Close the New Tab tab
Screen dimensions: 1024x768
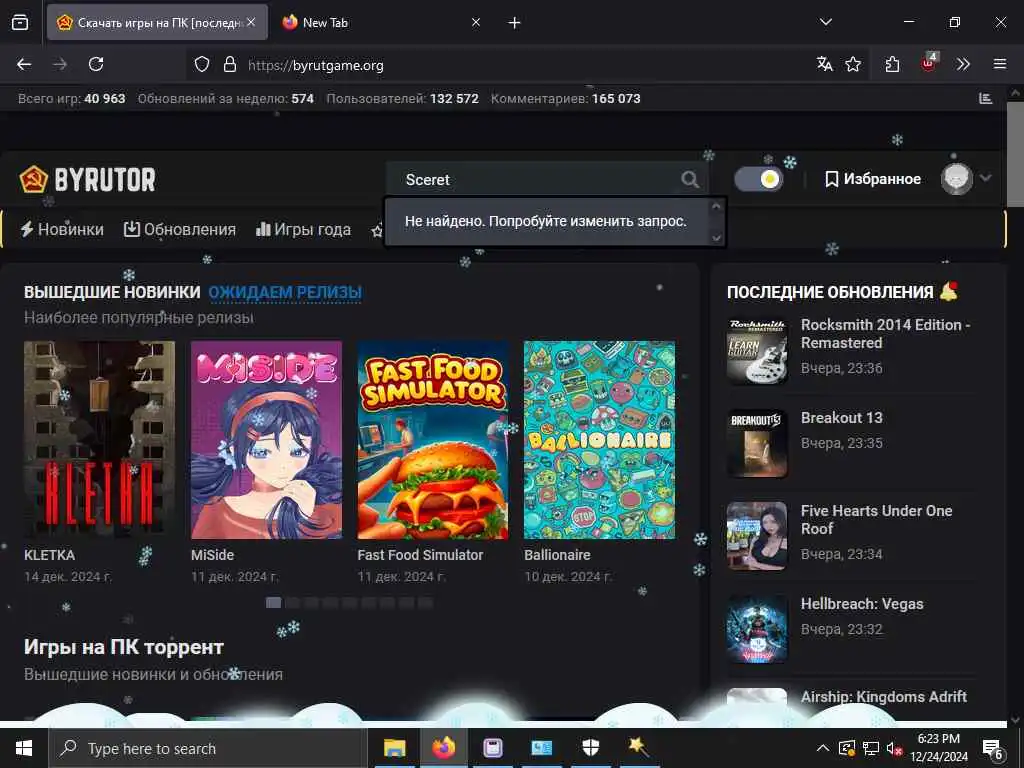pos(476,23)
